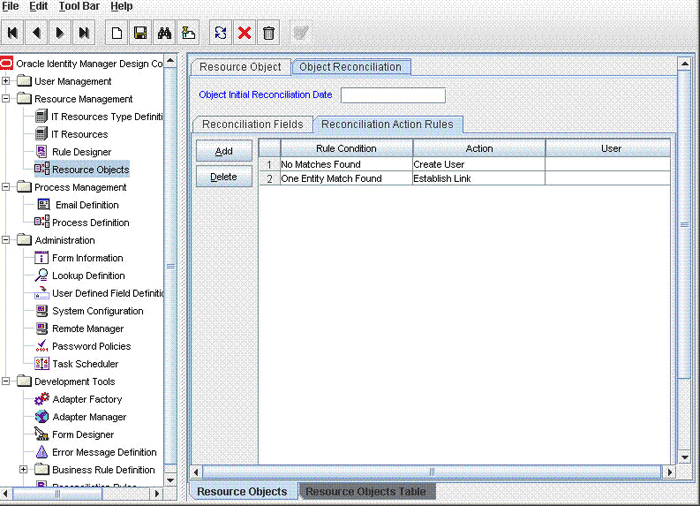Expand the Business Rule Definition node

coord(23,469)
